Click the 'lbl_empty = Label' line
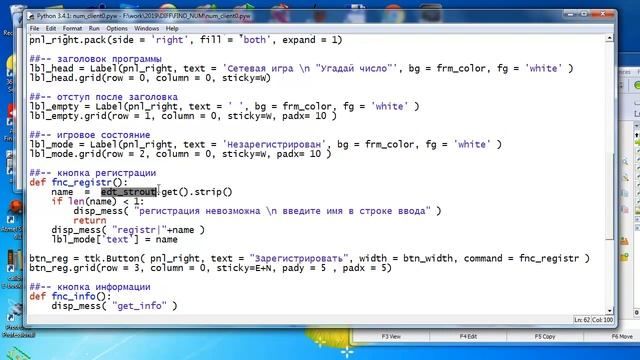640x360 pixels. pos(224,107)
